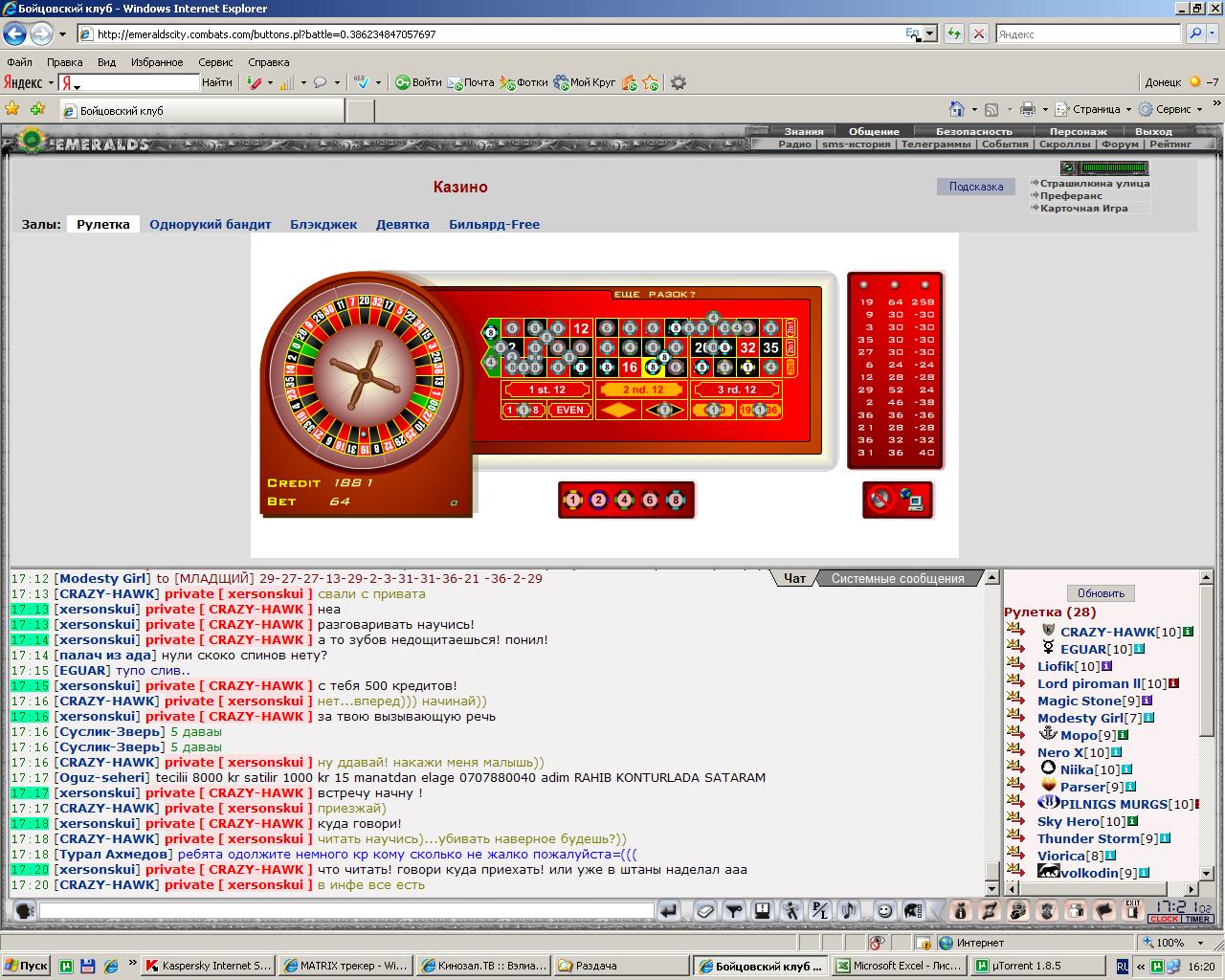Click the Add to Favorites icon
Screen dimensions: 1225x980
[x=38, y=108]
